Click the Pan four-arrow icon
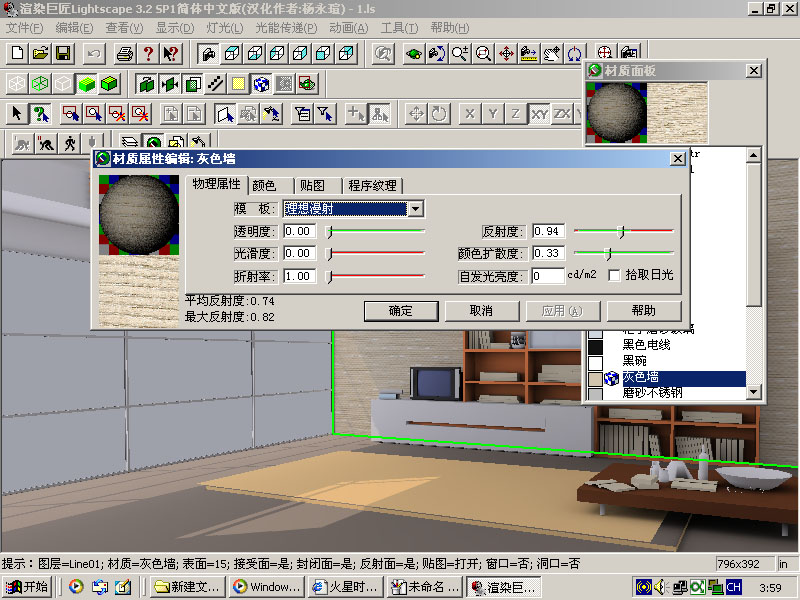The height and width of the screenshot is (600, 800). [506, 53]
